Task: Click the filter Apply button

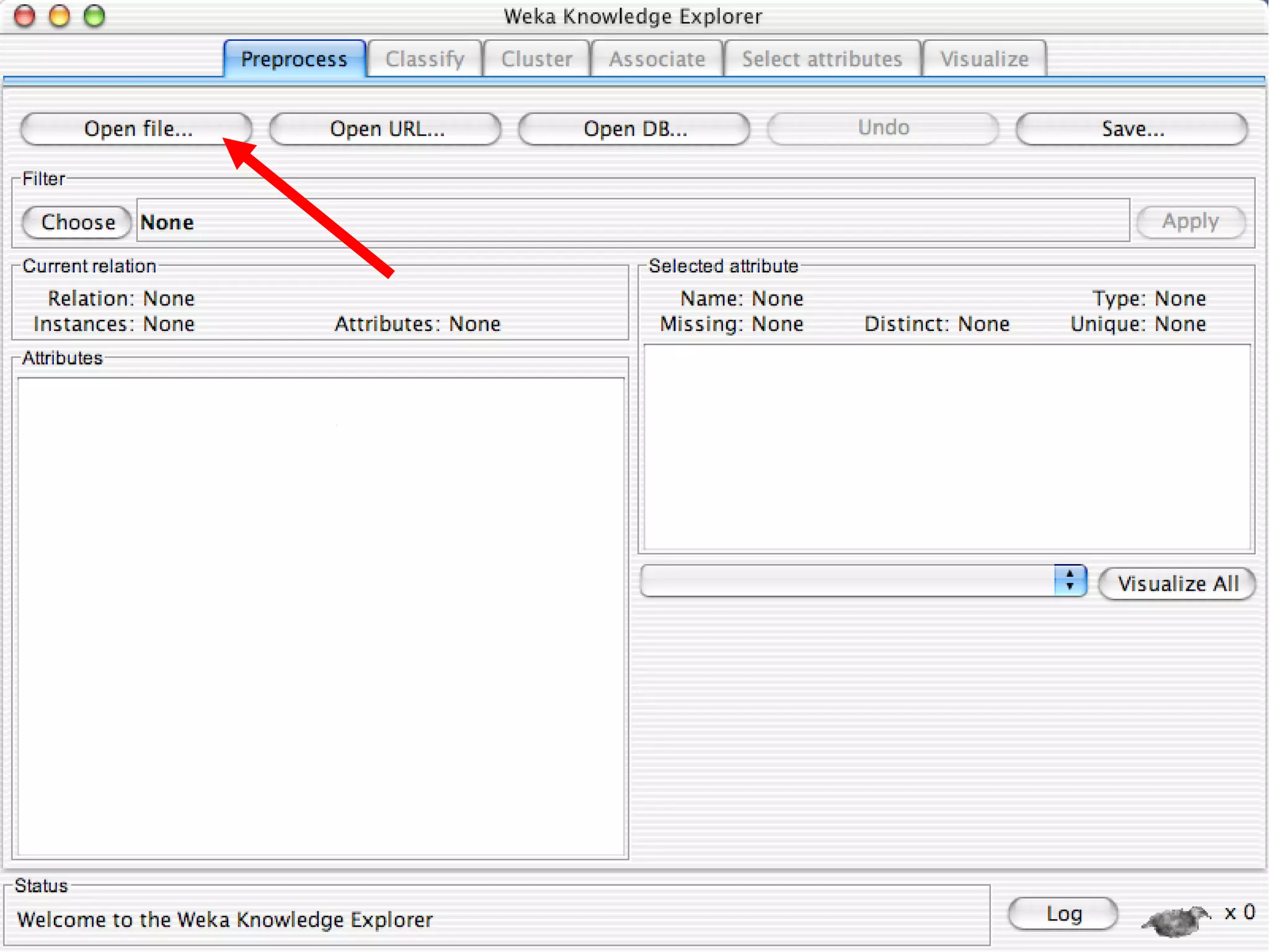Action: [x=1190, y=221]
